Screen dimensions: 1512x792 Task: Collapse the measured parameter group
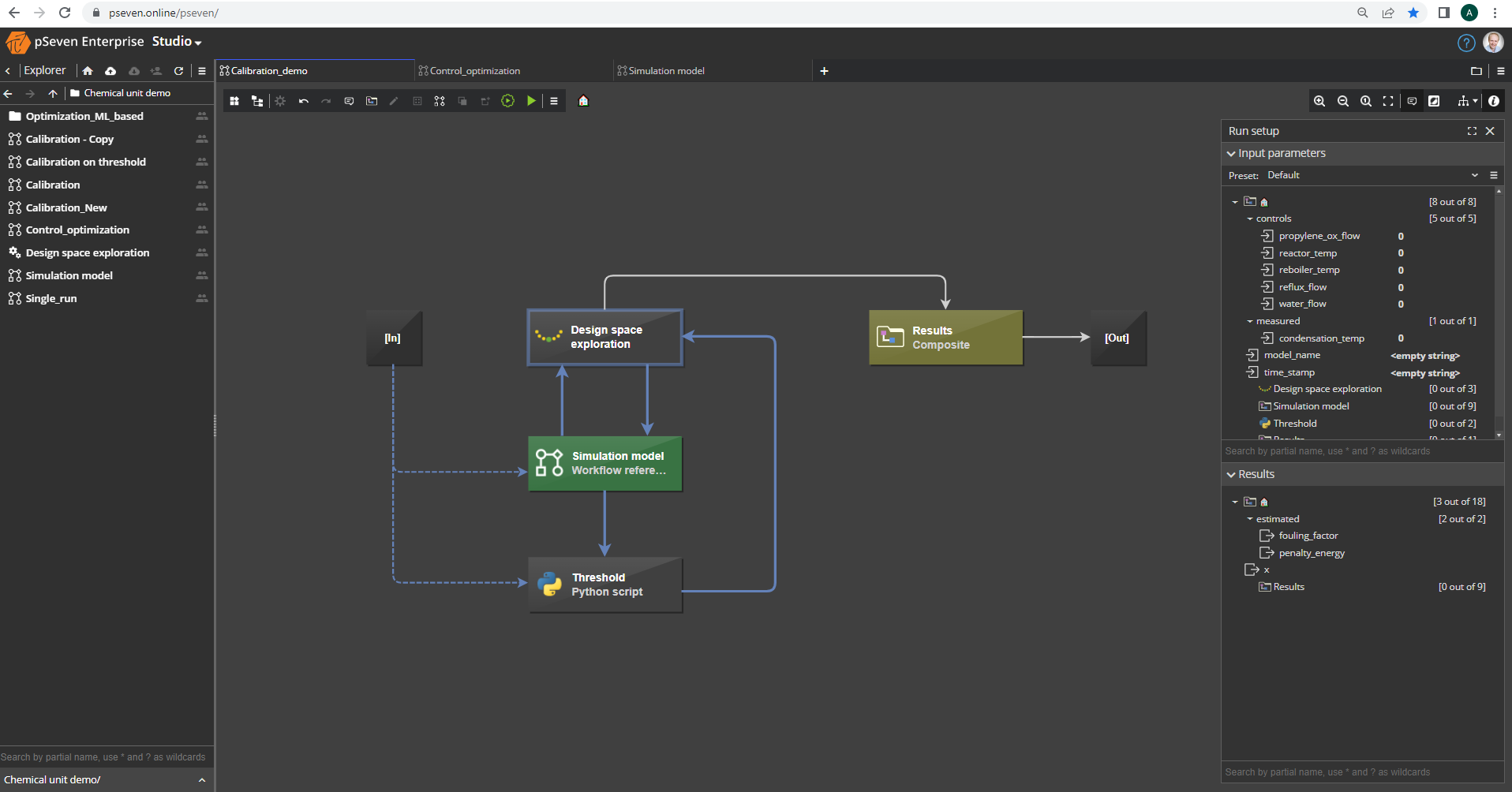(x=1250, y=321)
